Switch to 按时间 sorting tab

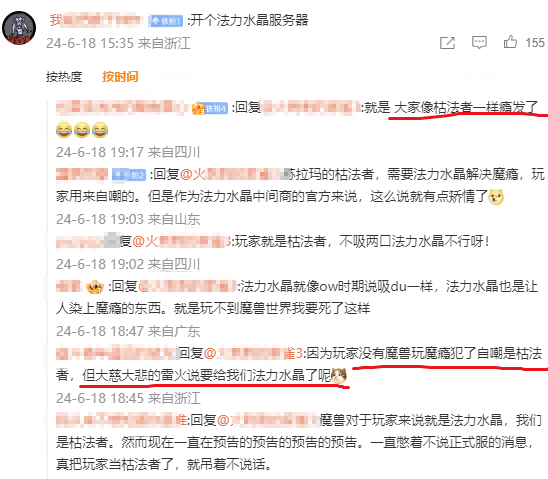[x=120, y=77]
